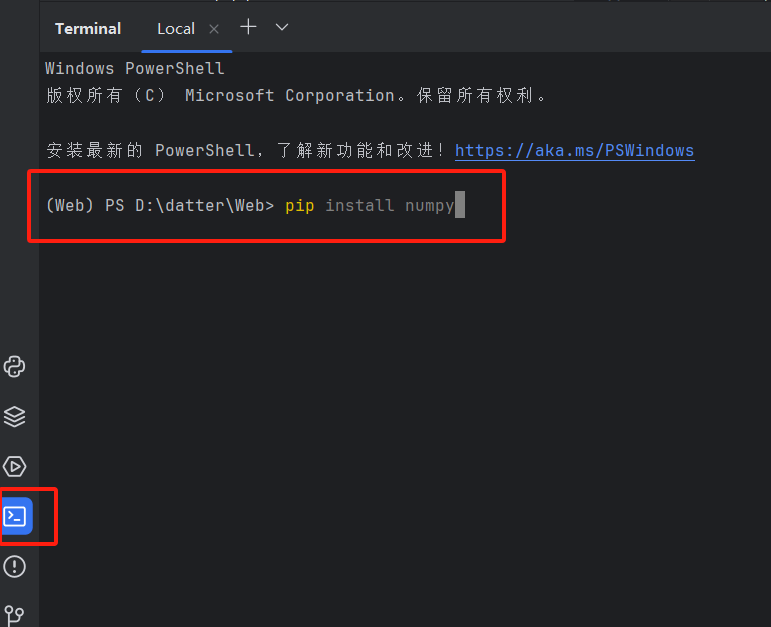Expand the terminal options chevron dropdown
The width and height of the screenshot is (771, 627).
click(x=282, y=28)
